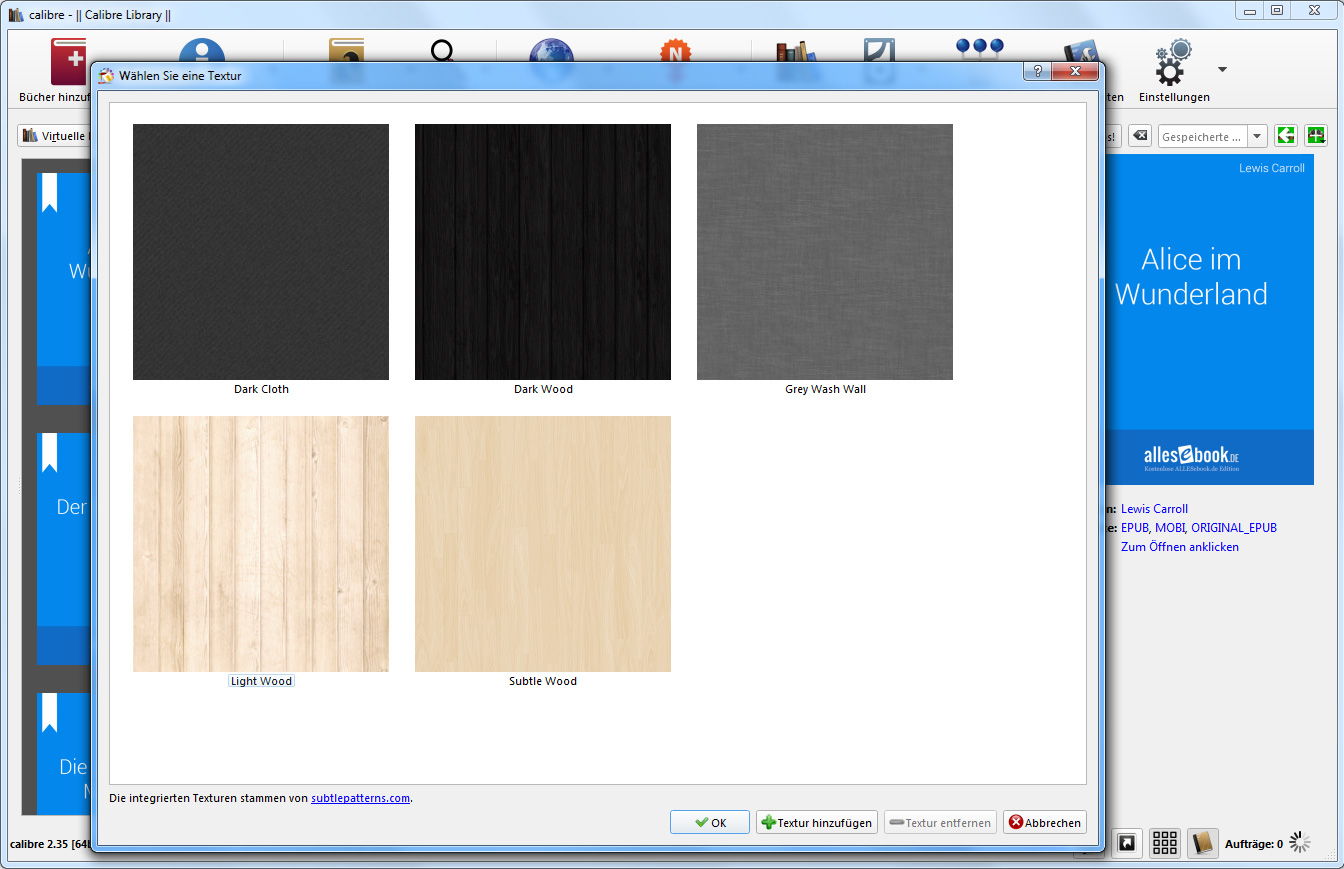This screenshot has height=869, width=1344.
Task: Click the jobs spinner next to Aufträge
Action: click(1299, 842)
